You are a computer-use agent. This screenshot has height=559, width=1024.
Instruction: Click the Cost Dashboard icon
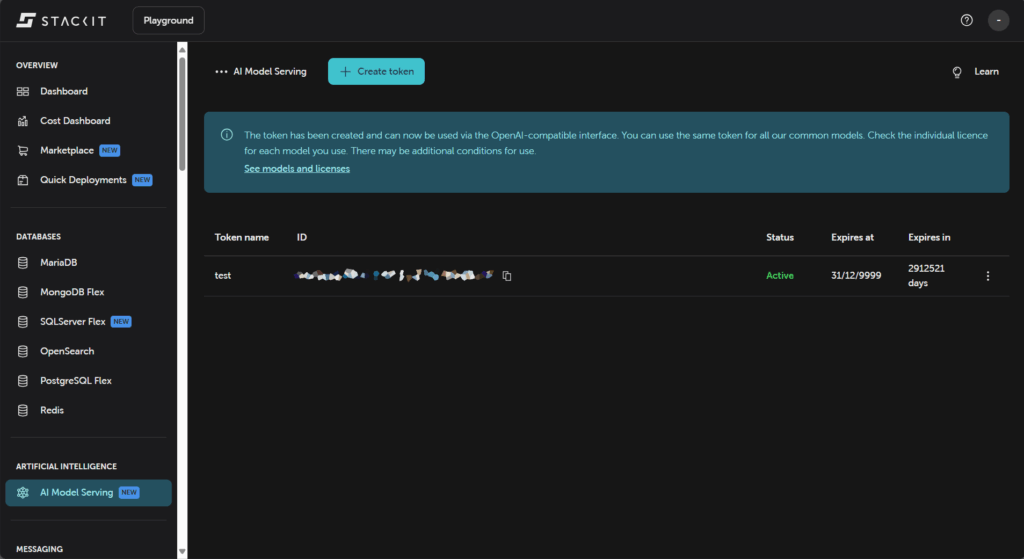(x=23, y=121)
